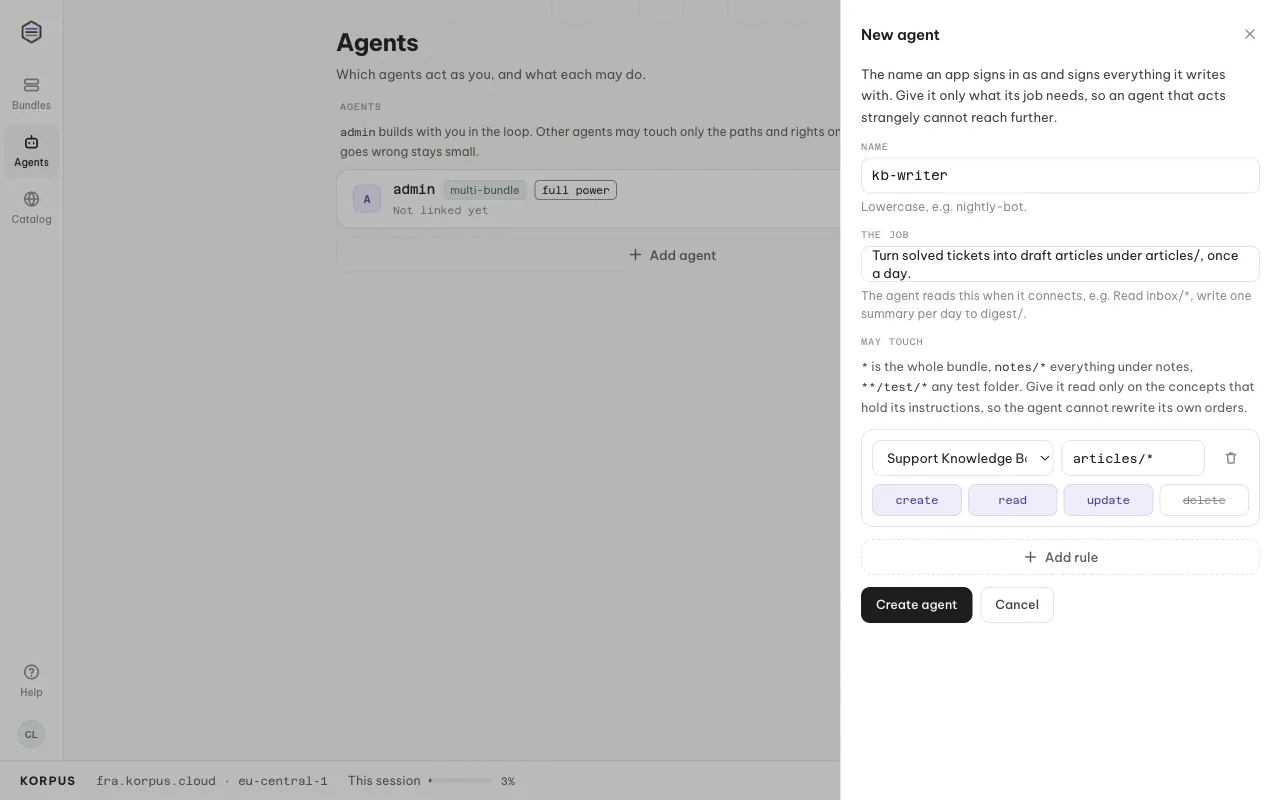Viewport: 1280px width, 800px height.
Task: Add another rule to the agent
Action: (x=1060, y=557)
